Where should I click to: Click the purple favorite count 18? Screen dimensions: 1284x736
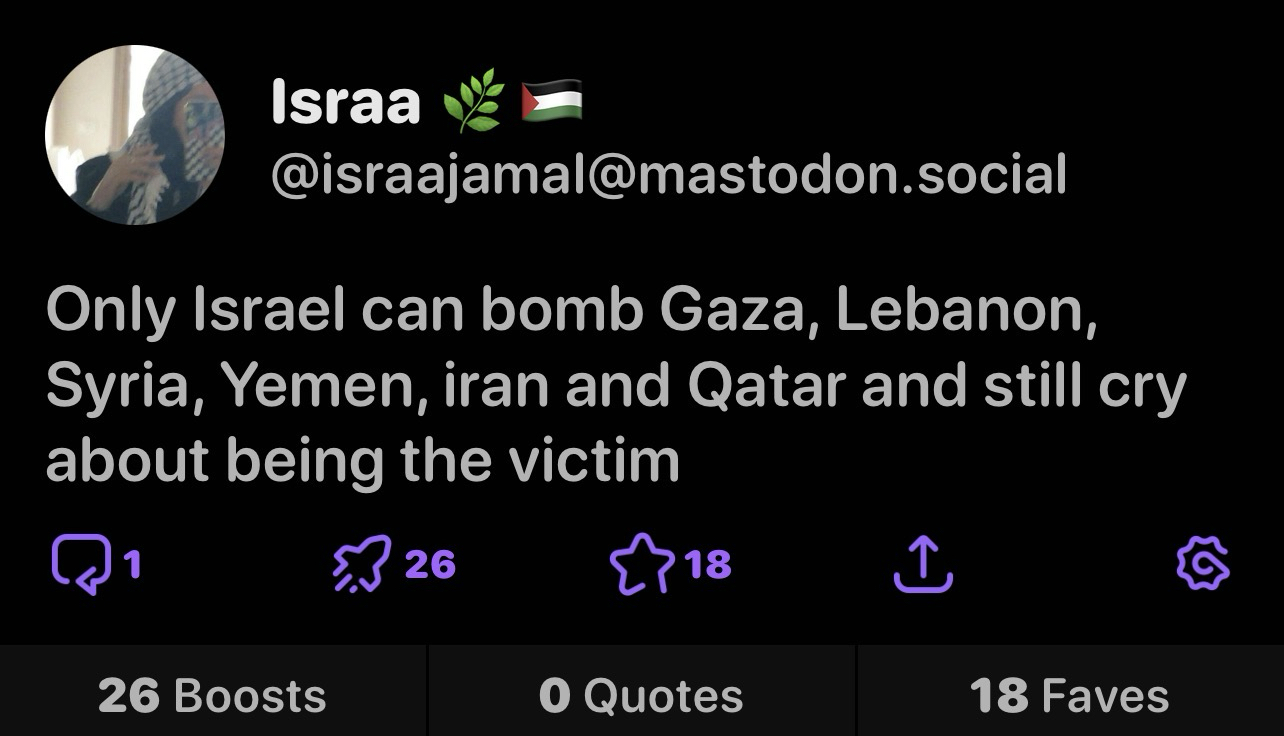708,565
